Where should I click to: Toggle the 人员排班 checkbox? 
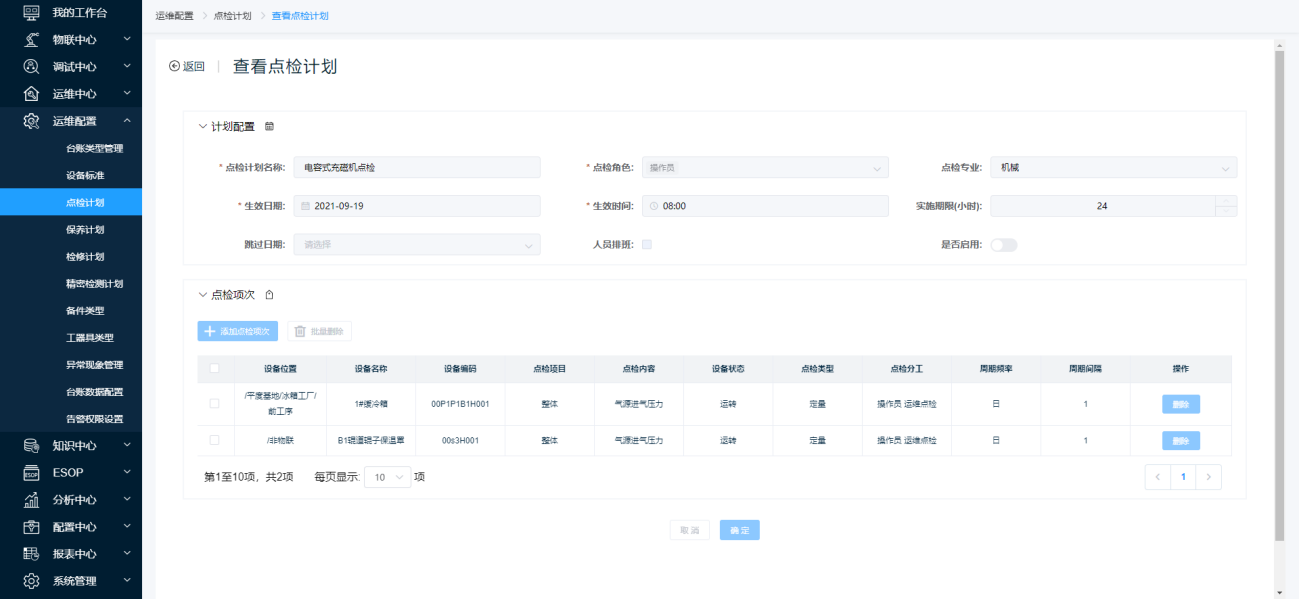[x=647, y=244]
